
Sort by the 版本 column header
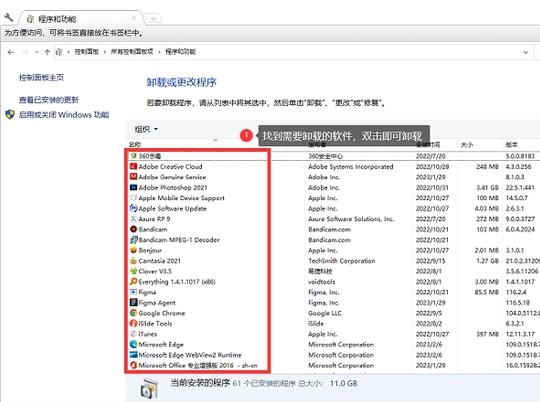pyautogui.click(x=512, y=145)
